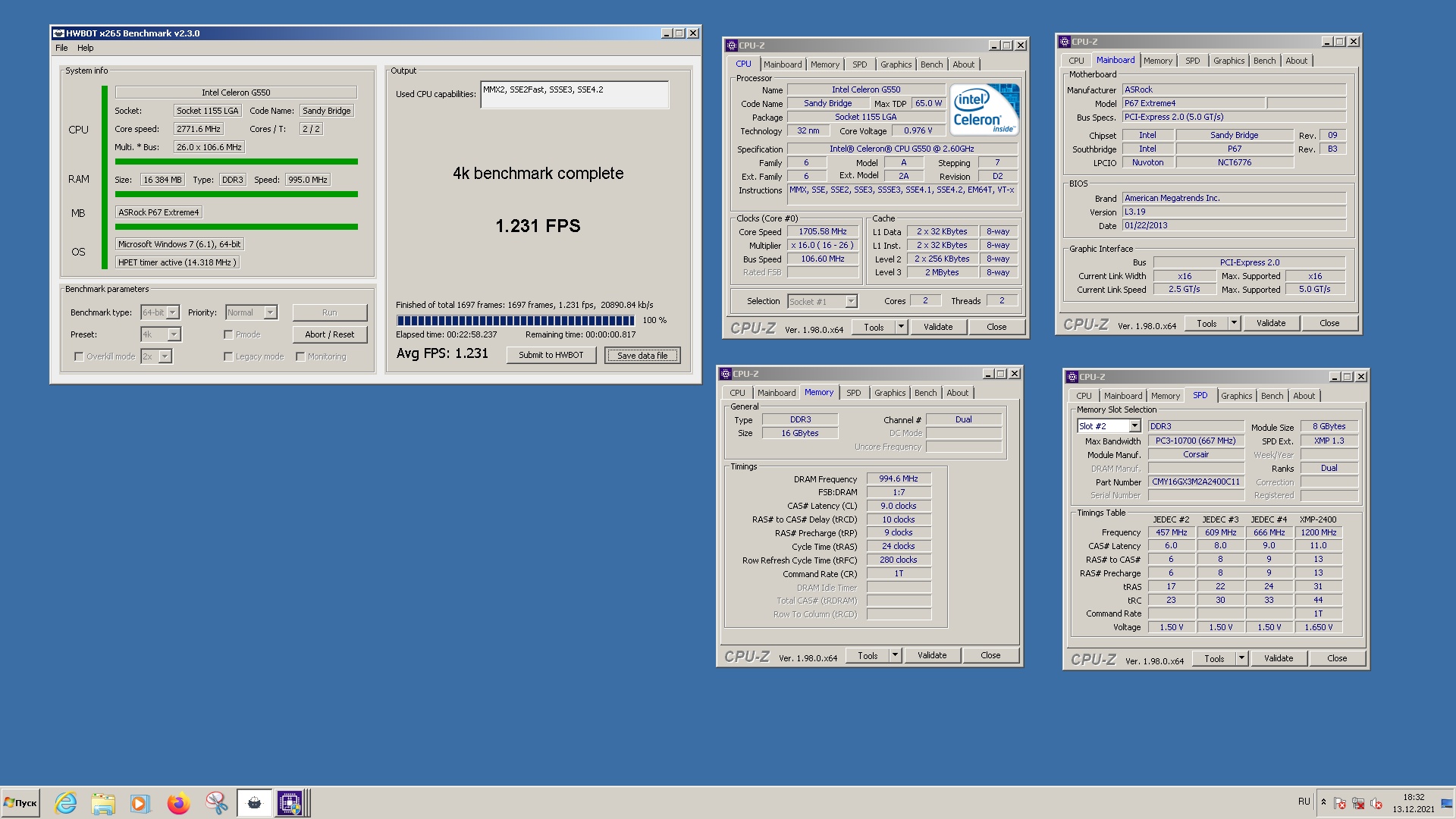Select Mainboard tab in CPU-Z CPU window
This screenshot has width=1456, height=819.
click(x=782, y=64)
